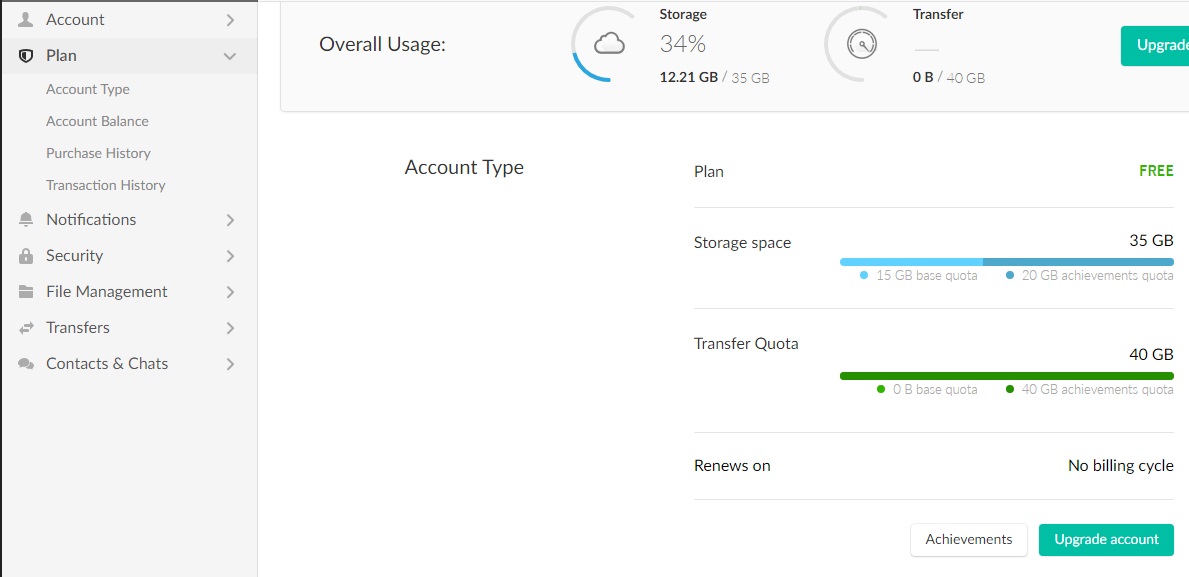Expand the Account section chevron
This screenshot has height=577, width=1189.
230,20
